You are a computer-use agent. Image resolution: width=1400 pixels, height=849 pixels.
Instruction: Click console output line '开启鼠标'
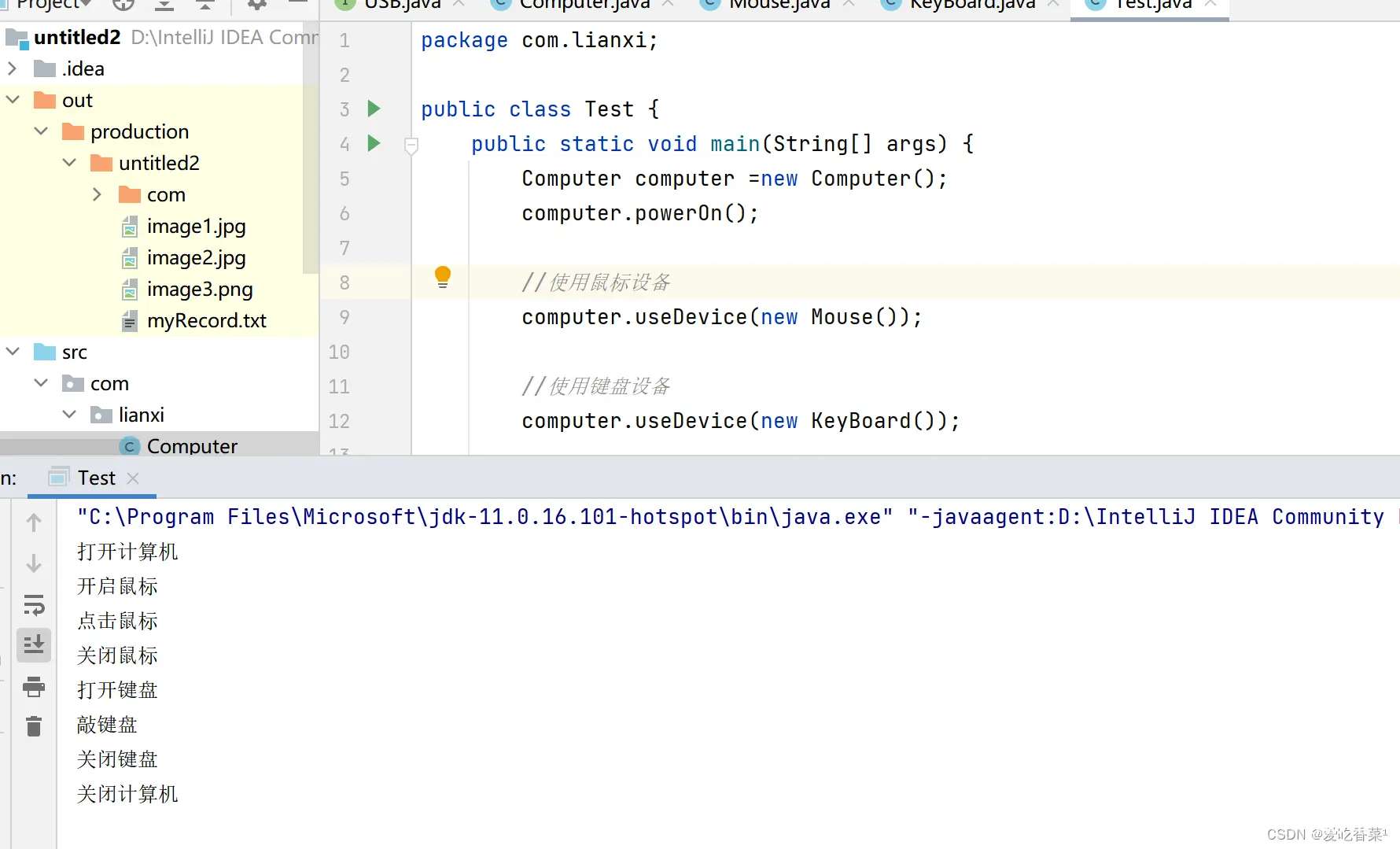(117, 586)
